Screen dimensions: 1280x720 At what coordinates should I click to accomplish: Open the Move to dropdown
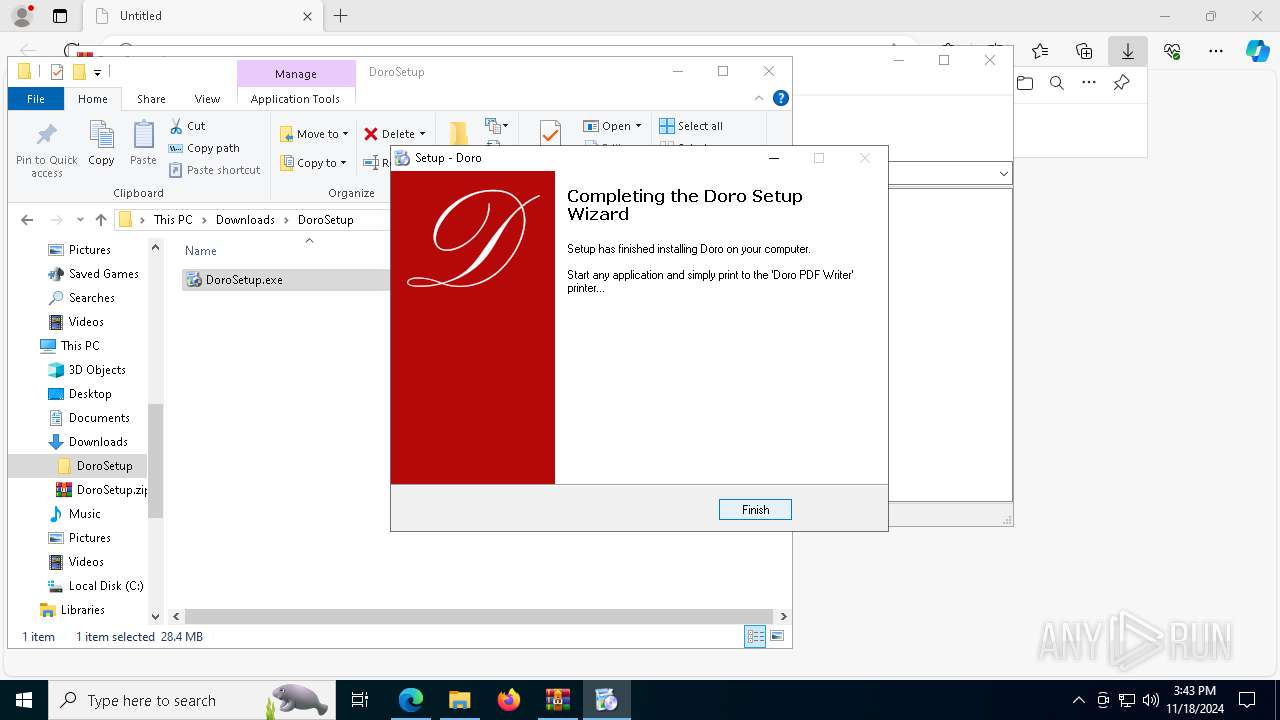point(314,134)
